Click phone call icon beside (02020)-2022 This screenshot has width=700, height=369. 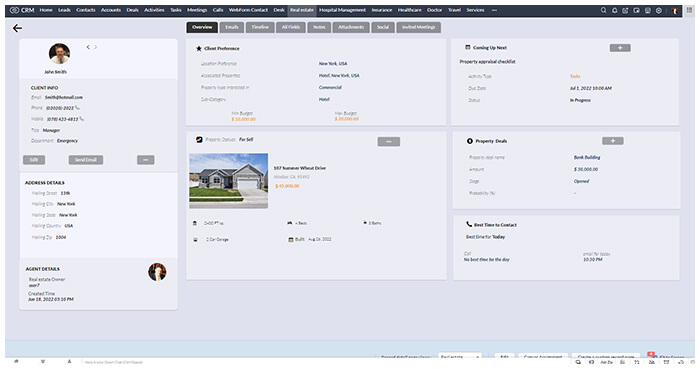tap(77, 108)
